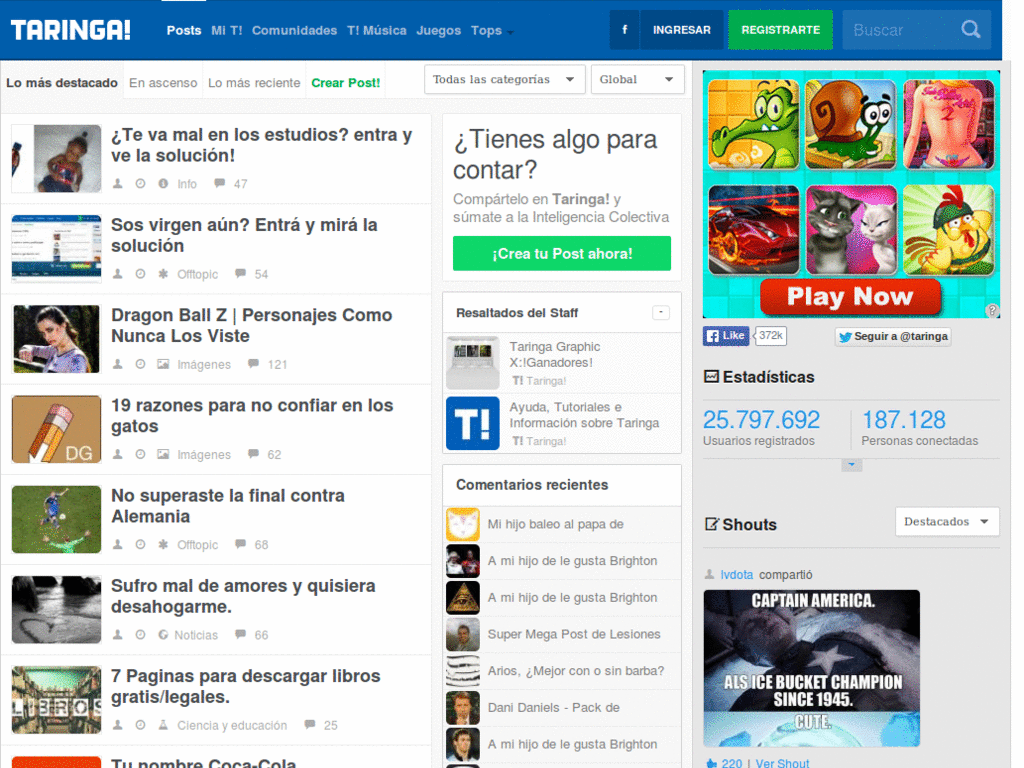Viewport: 1024px width, 768px height.
Task: Click the red race car game icon
Action: (x=754, y=230)
